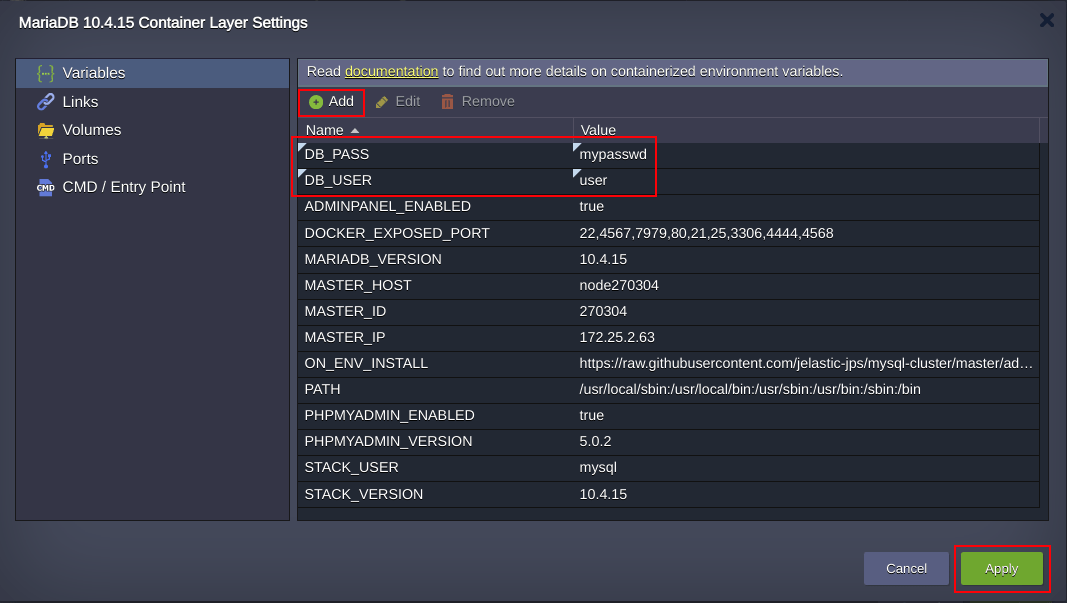
Task: Click the Ports USB icon
Action: click(x=45, y=159)
